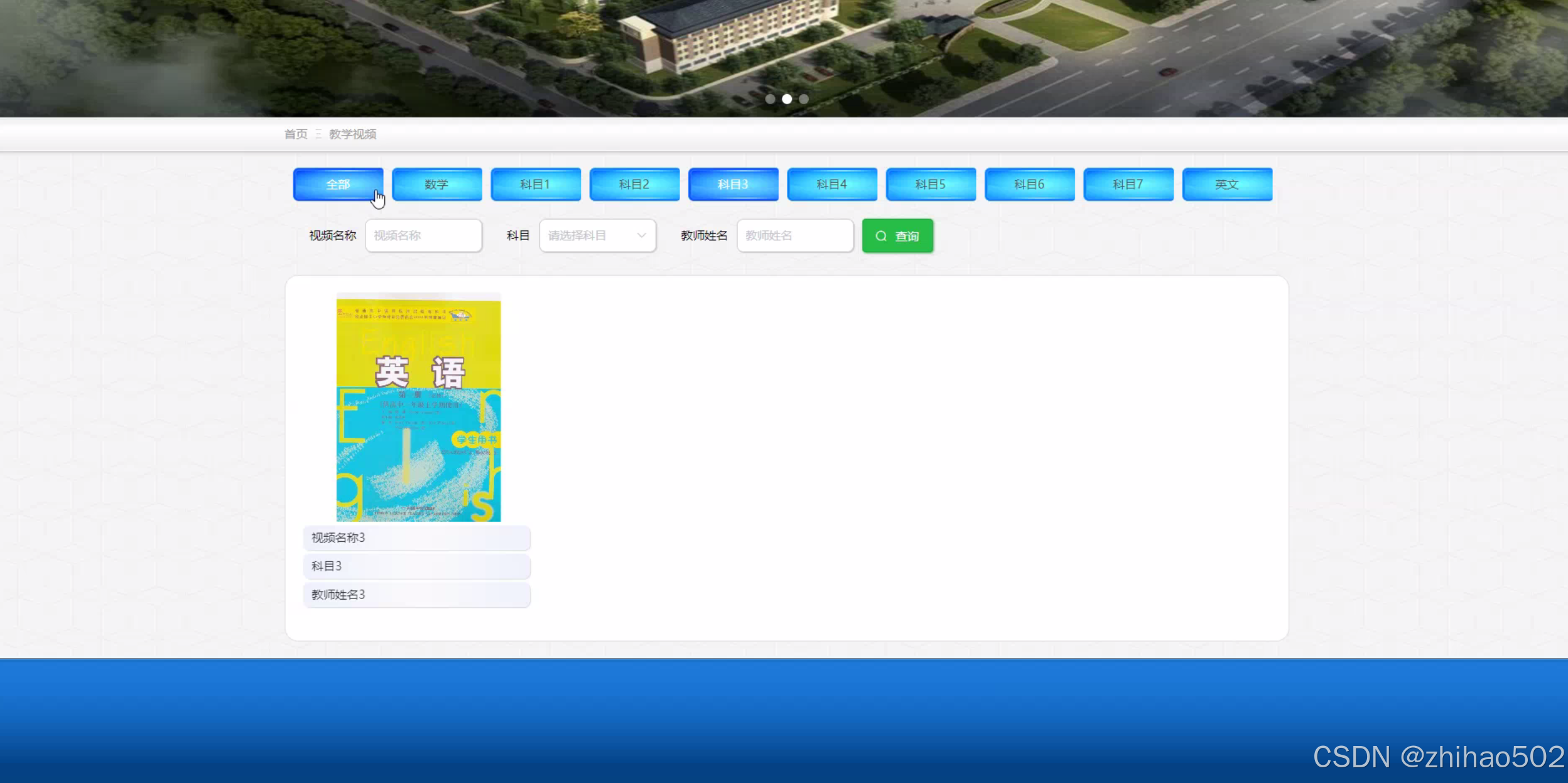This screenshot has height=783, width=1568.
Task: Open the 首页 breadcrumb link
Action: click(296, 134)
